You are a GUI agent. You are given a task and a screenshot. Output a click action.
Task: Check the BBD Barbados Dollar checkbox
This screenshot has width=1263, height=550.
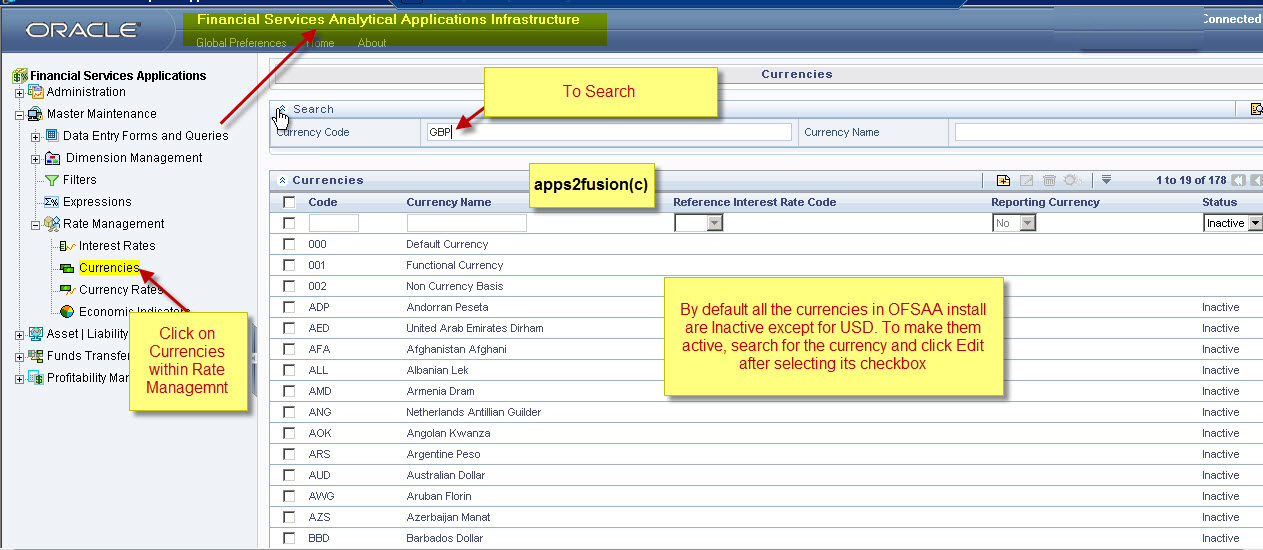tap(289, 538)
